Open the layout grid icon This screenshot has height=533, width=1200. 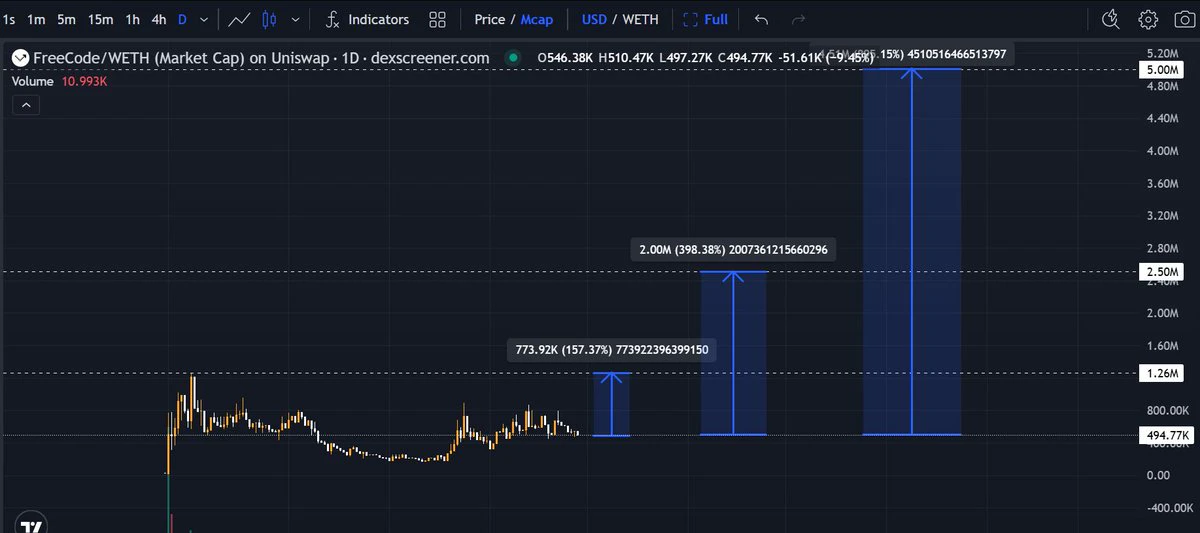[437, 19]
